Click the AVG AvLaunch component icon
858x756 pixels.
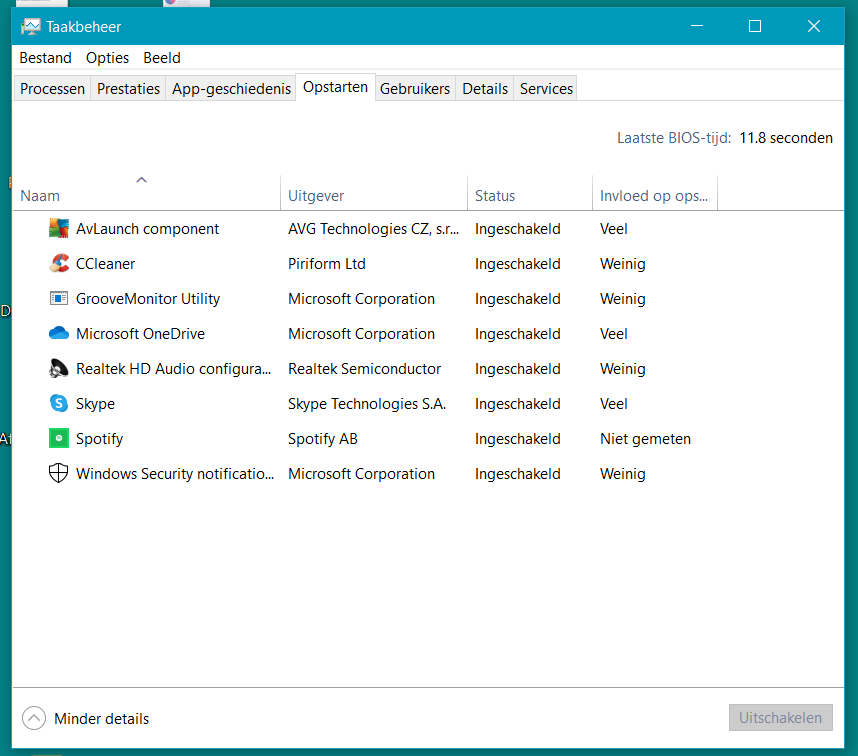59,229
